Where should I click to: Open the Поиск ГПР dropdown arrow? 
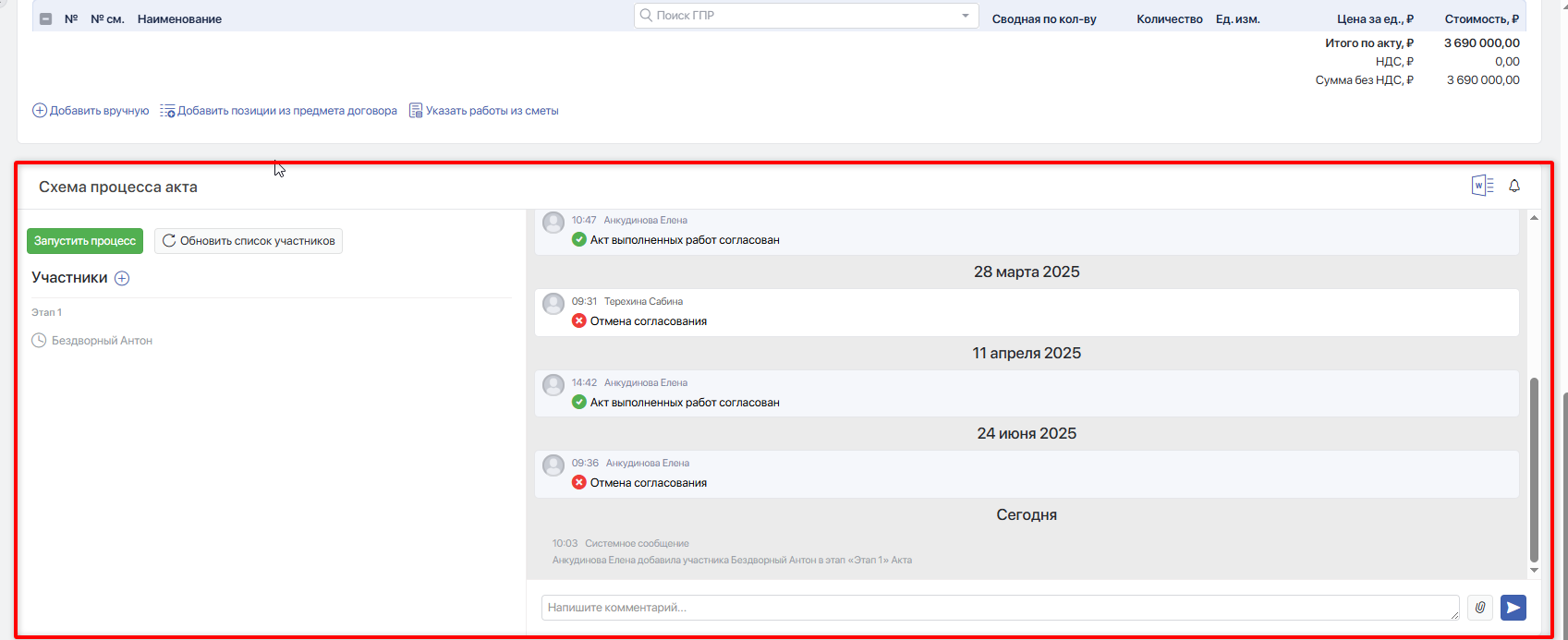[966, 16]
